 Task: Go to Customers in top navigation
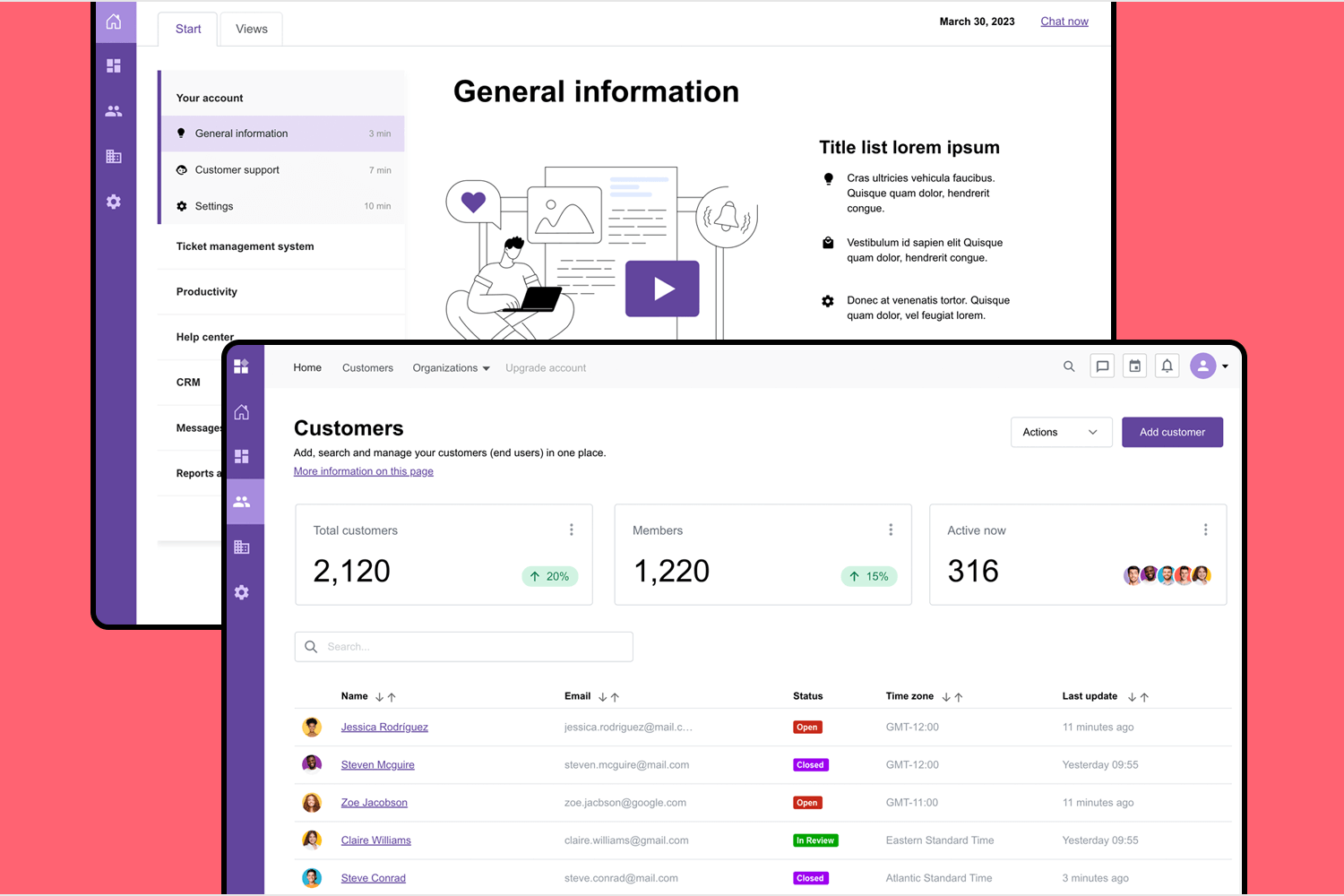pyautogui.click(x=367, y=368)
